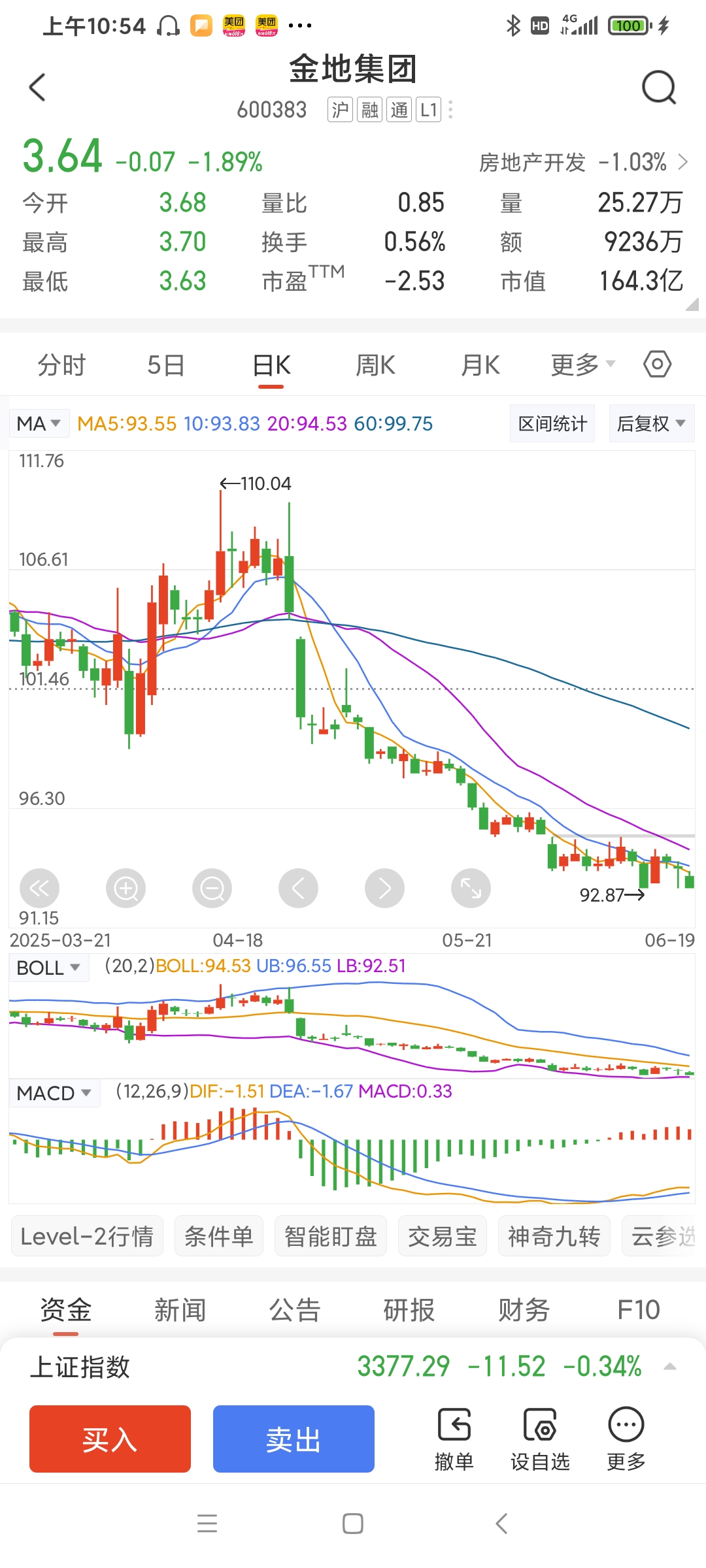Tap the current price 3.64
The width and height of the screenshot is (706, 1568).
coord(63,156)
